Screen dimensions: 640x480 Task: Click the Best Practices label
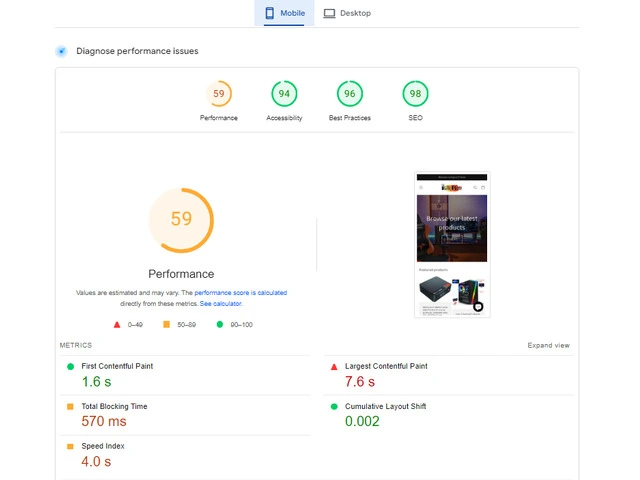(350, 118)
